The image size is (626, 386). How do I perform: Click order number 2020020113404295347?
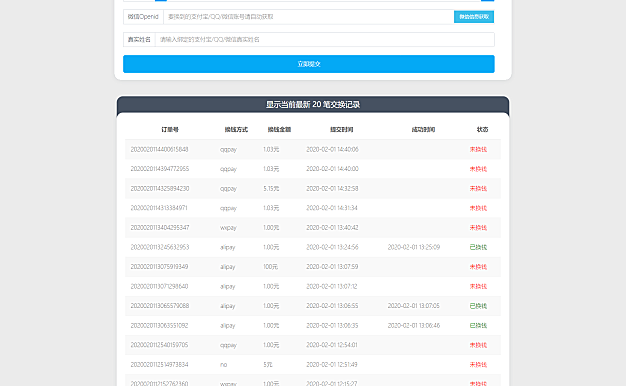[x=160, y=228]
